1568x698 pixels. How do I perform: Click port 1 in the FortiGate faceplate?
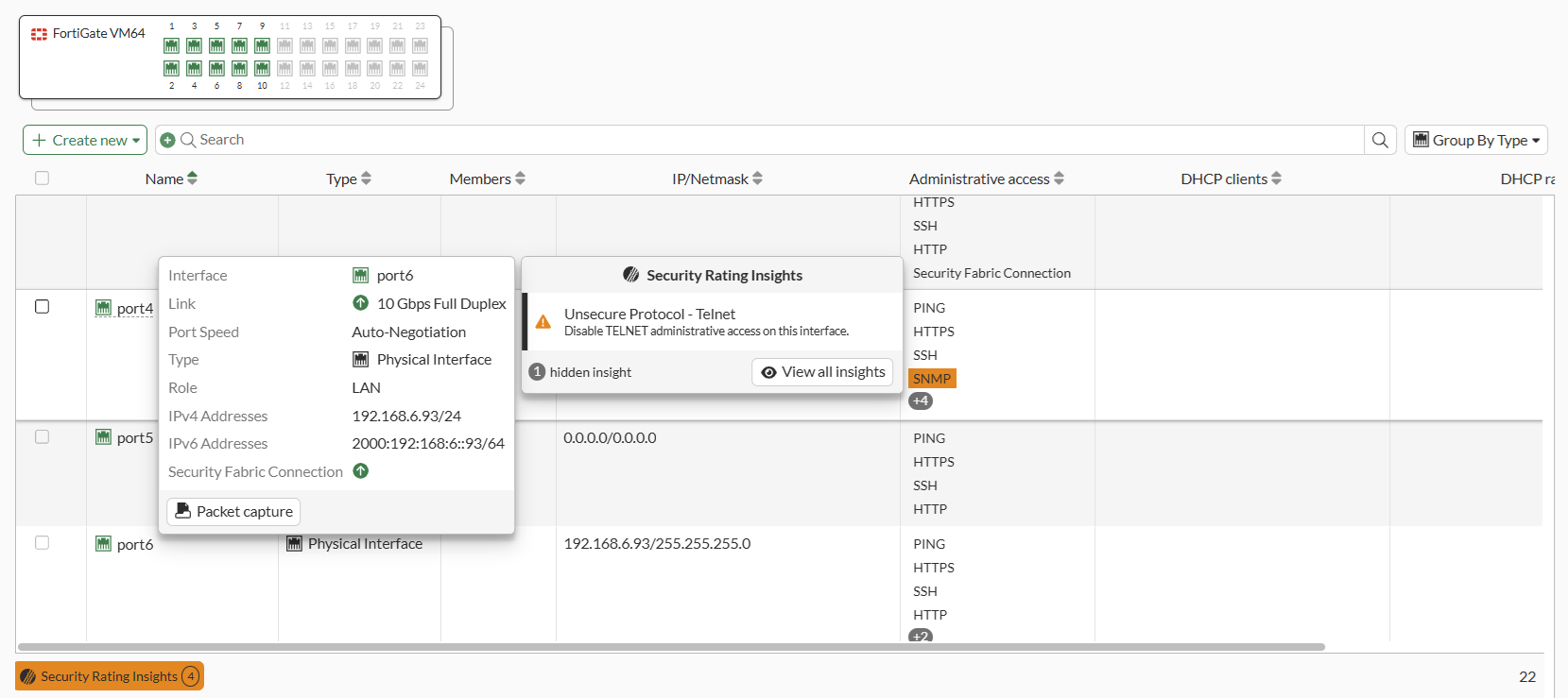(171, 45)
